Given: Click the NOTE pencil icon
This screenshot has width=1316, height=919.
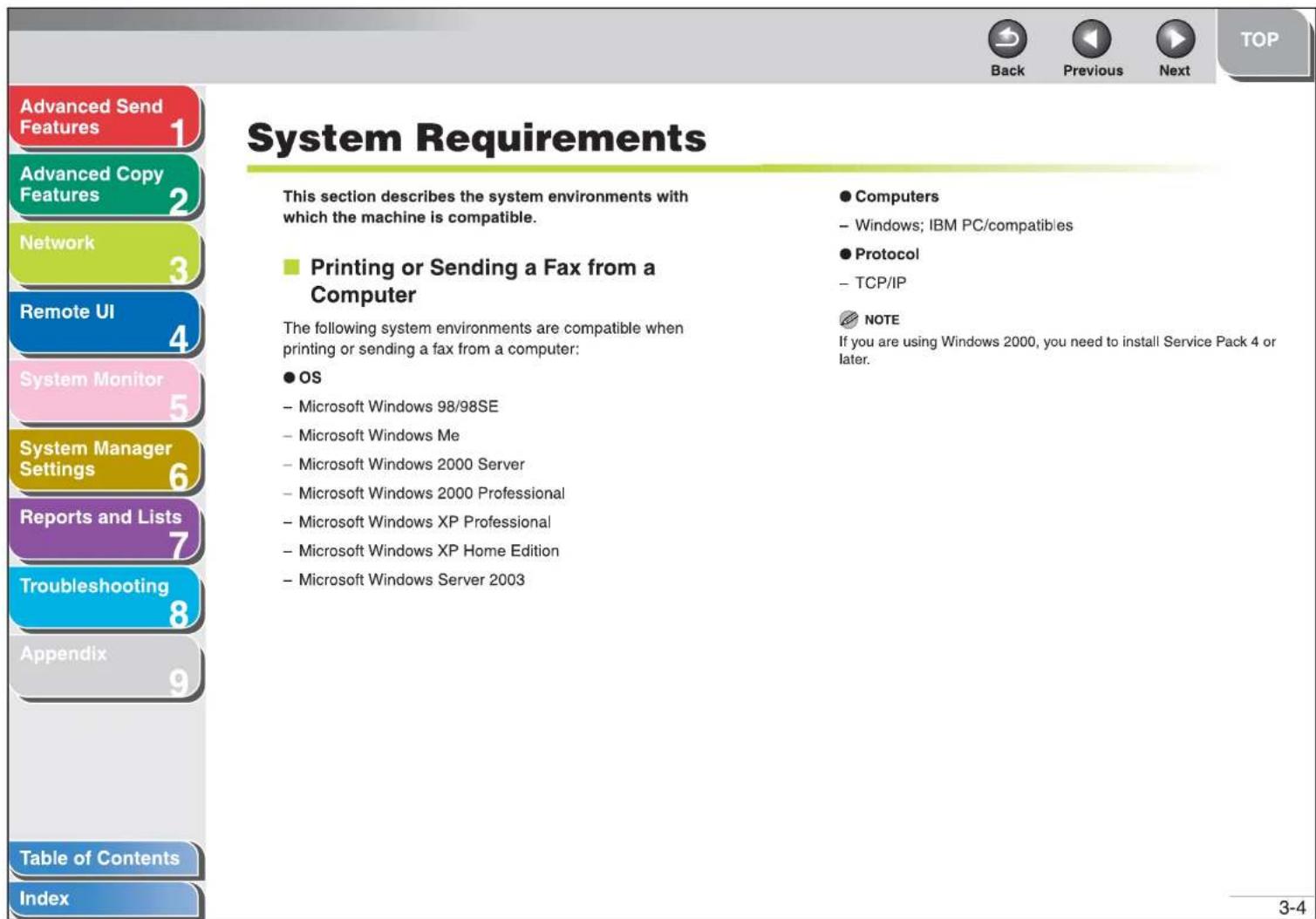Looking at the screenshot, I should point(849,319).
